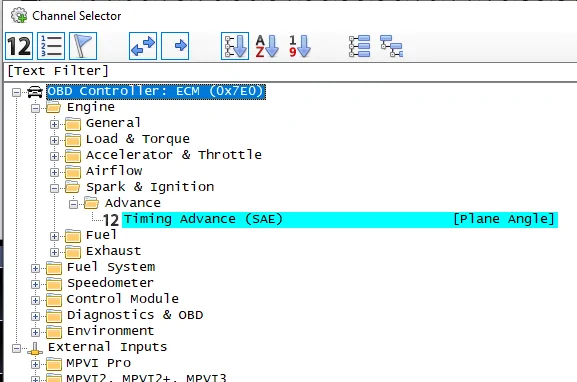Click the Speedometer folder icon
This screenshot has height=382, width=577.
pos(54,284)
